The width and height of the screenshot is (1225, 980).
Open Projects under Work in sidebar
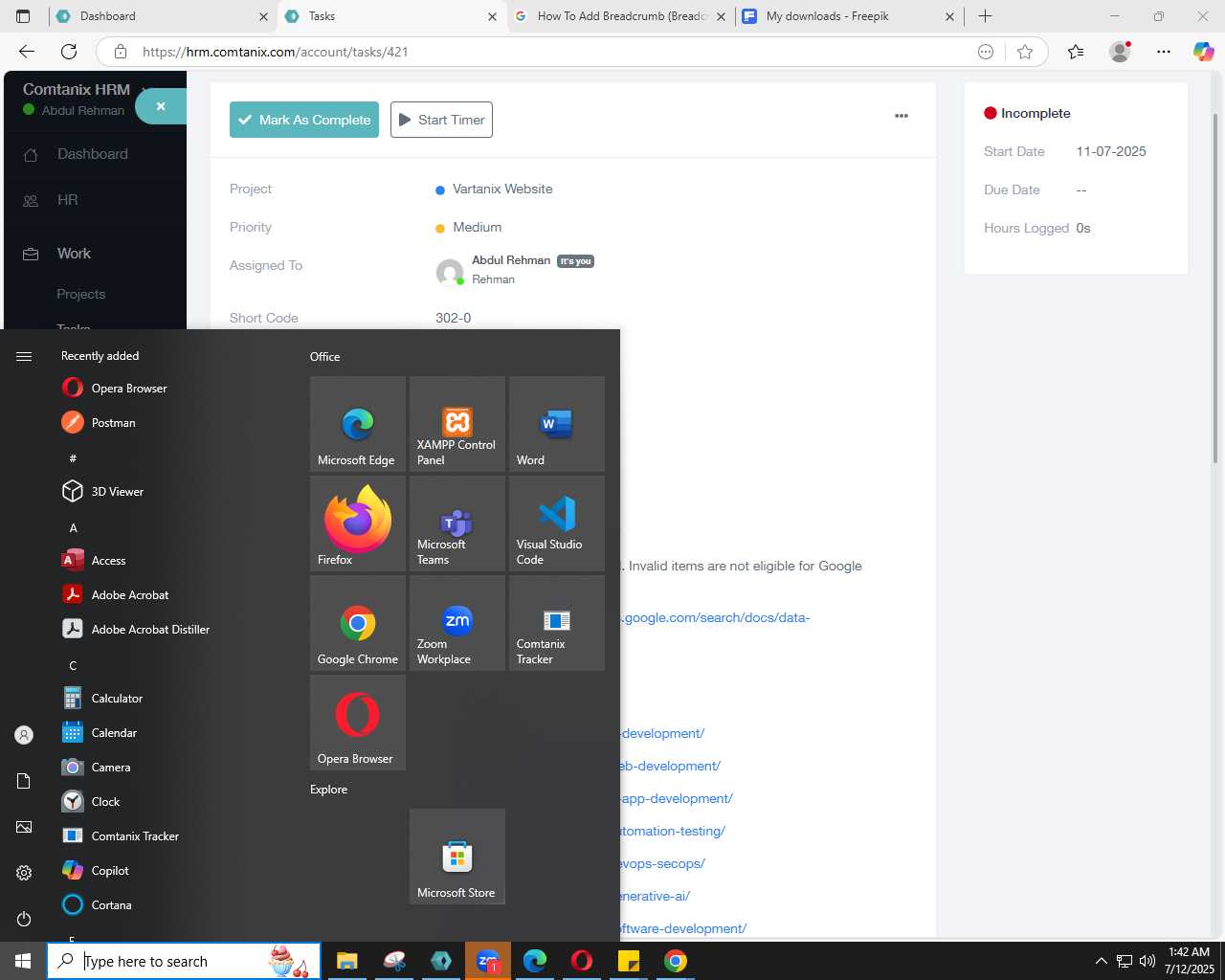point(81,294)
